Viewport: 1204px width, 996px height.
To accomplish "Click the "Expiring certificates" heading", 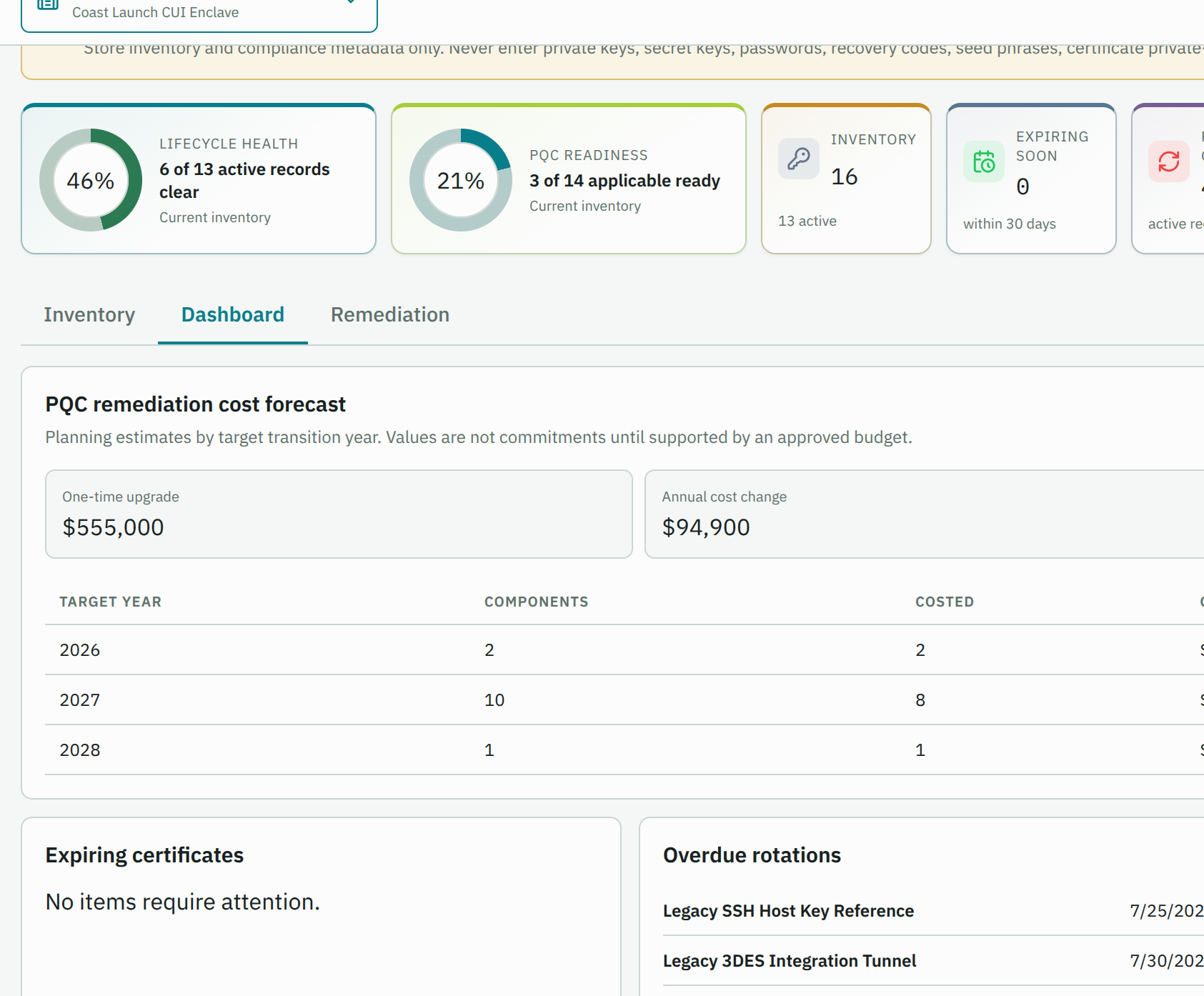I will [x=144, y=855].
